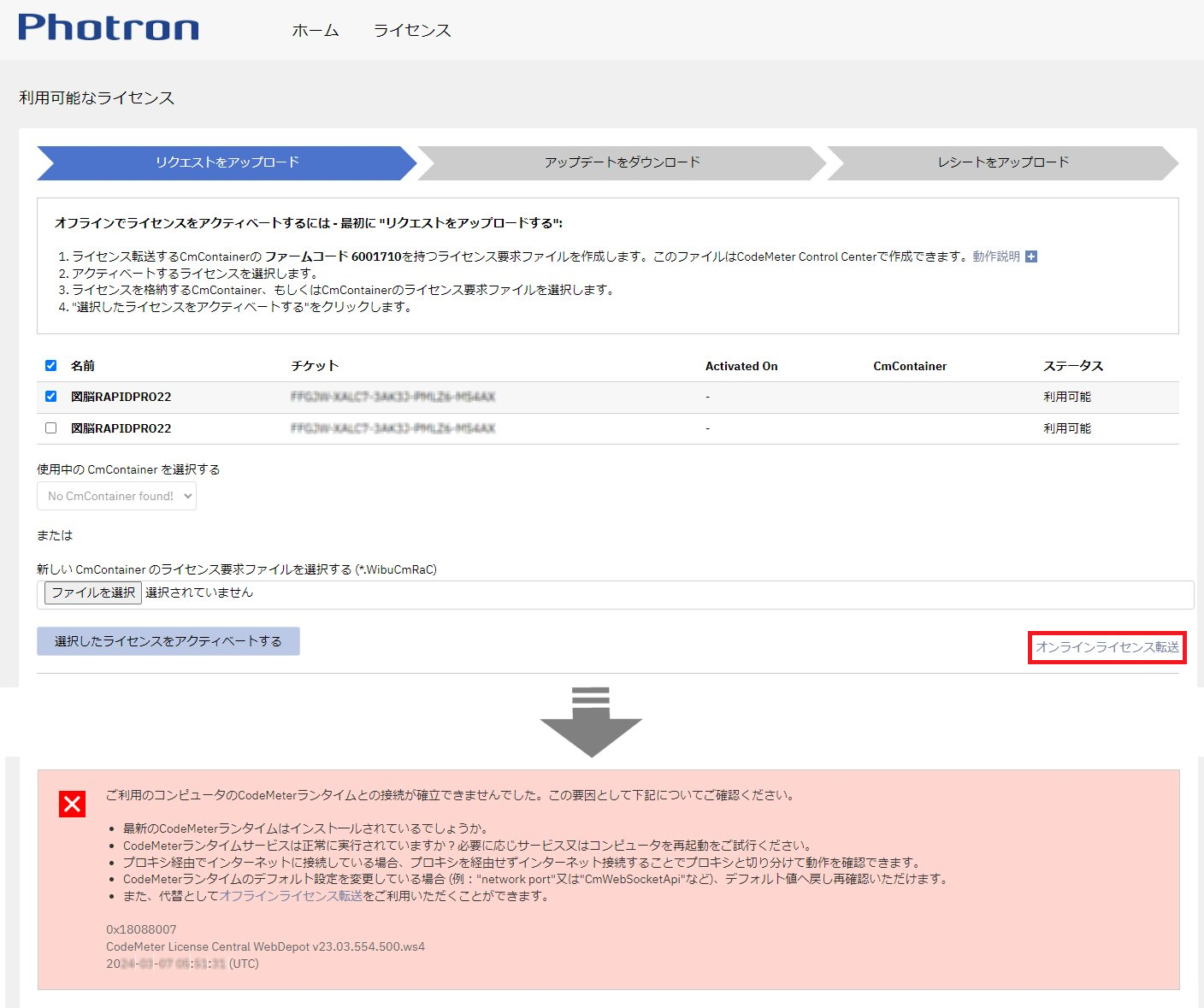Open the No CmContainer found! dropdown
Viewport: 1204px width, 1008px height.
point(116,496)
